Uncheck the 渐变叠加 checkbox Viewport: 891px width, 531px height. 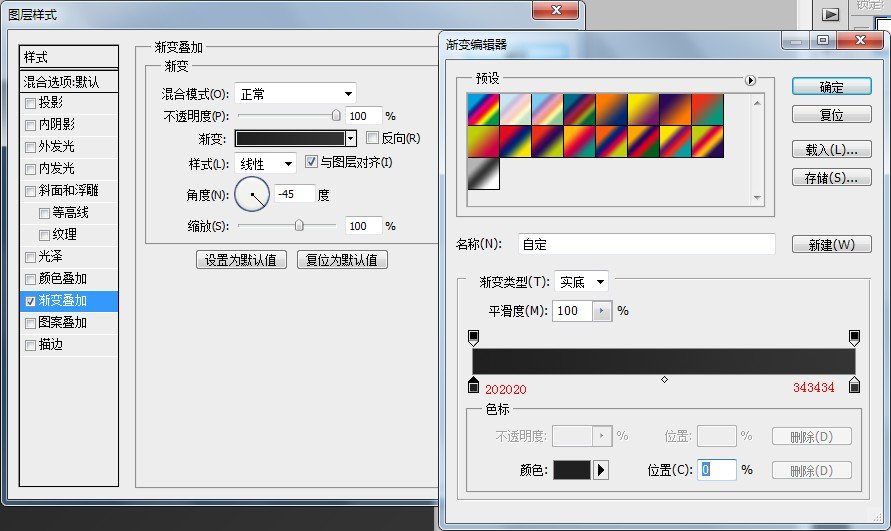point(31,301)
